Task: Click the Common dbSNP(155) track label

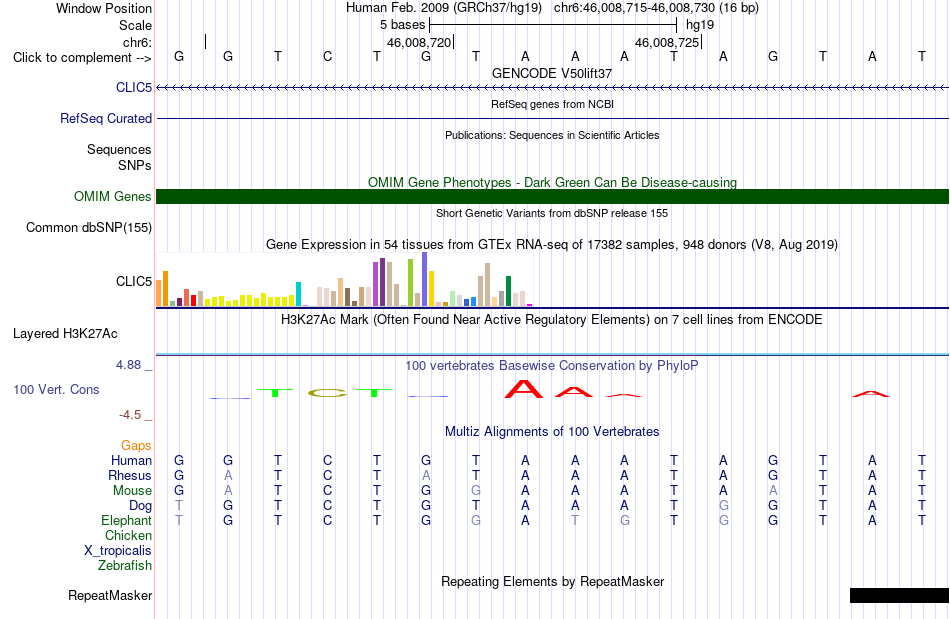Action: [x=88, y=228]
